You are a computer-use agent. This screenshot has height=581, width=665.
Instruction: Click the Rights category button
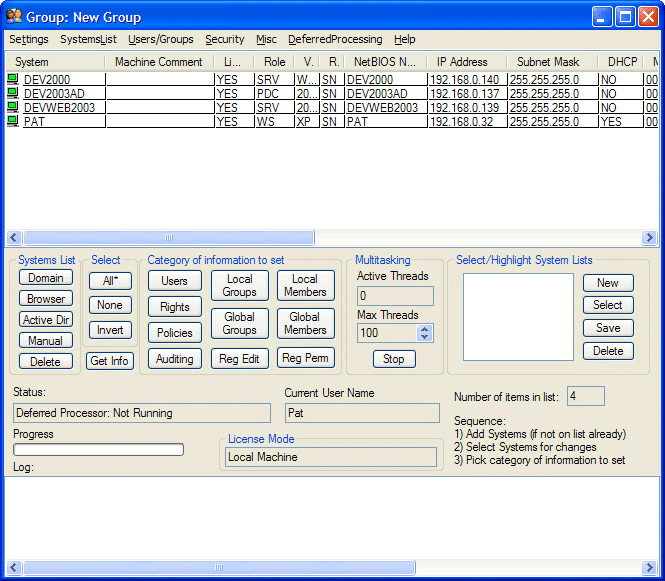(175, 307)
